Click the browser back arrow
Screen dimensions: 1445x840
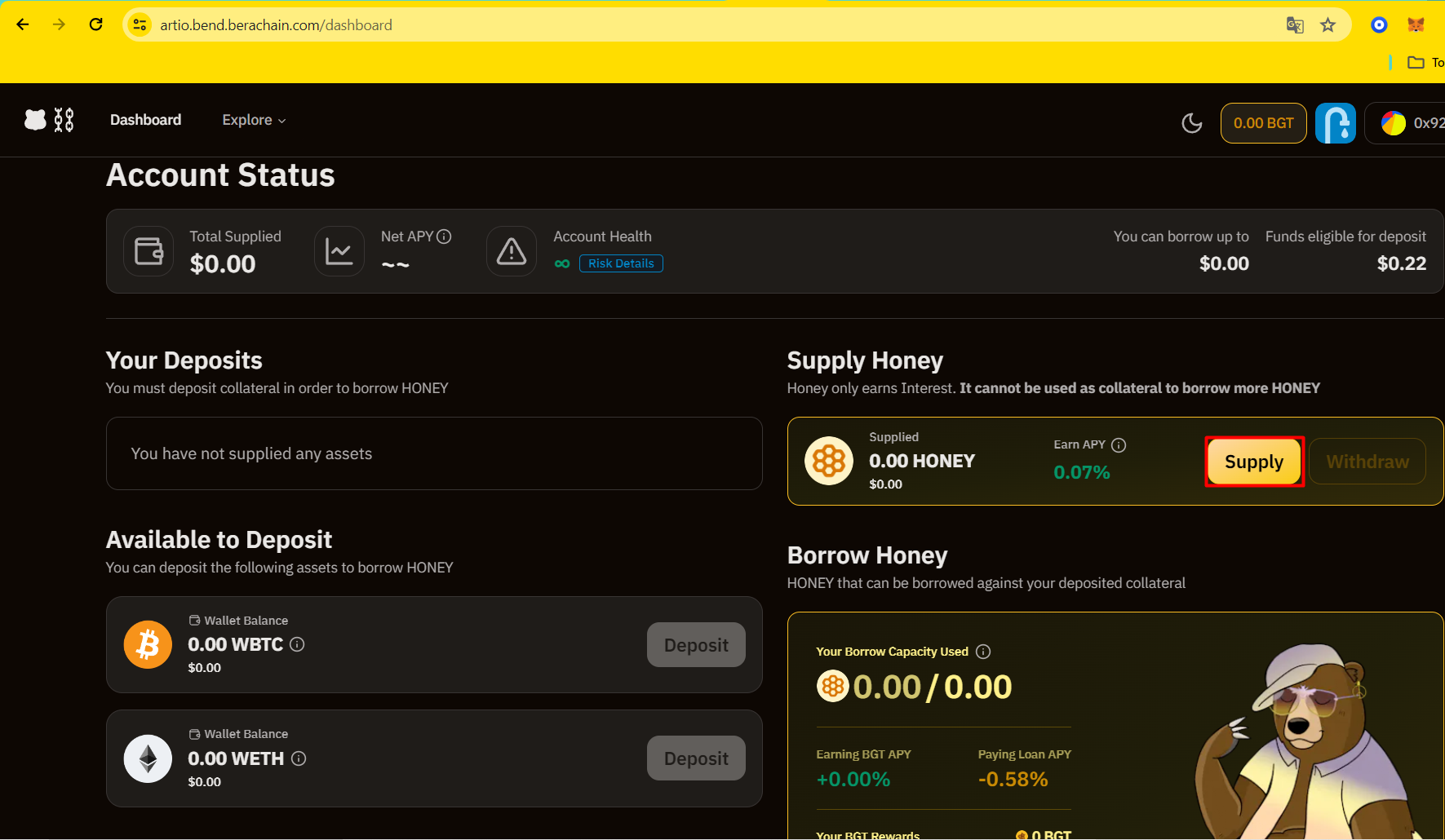[23, 24]
